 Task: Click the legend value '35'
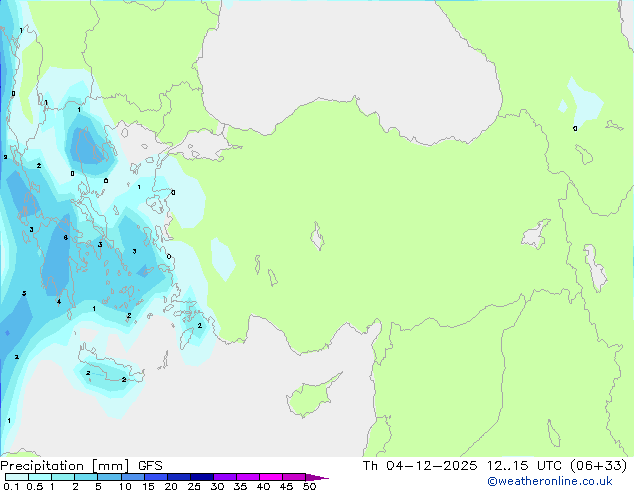click(240, 486)
